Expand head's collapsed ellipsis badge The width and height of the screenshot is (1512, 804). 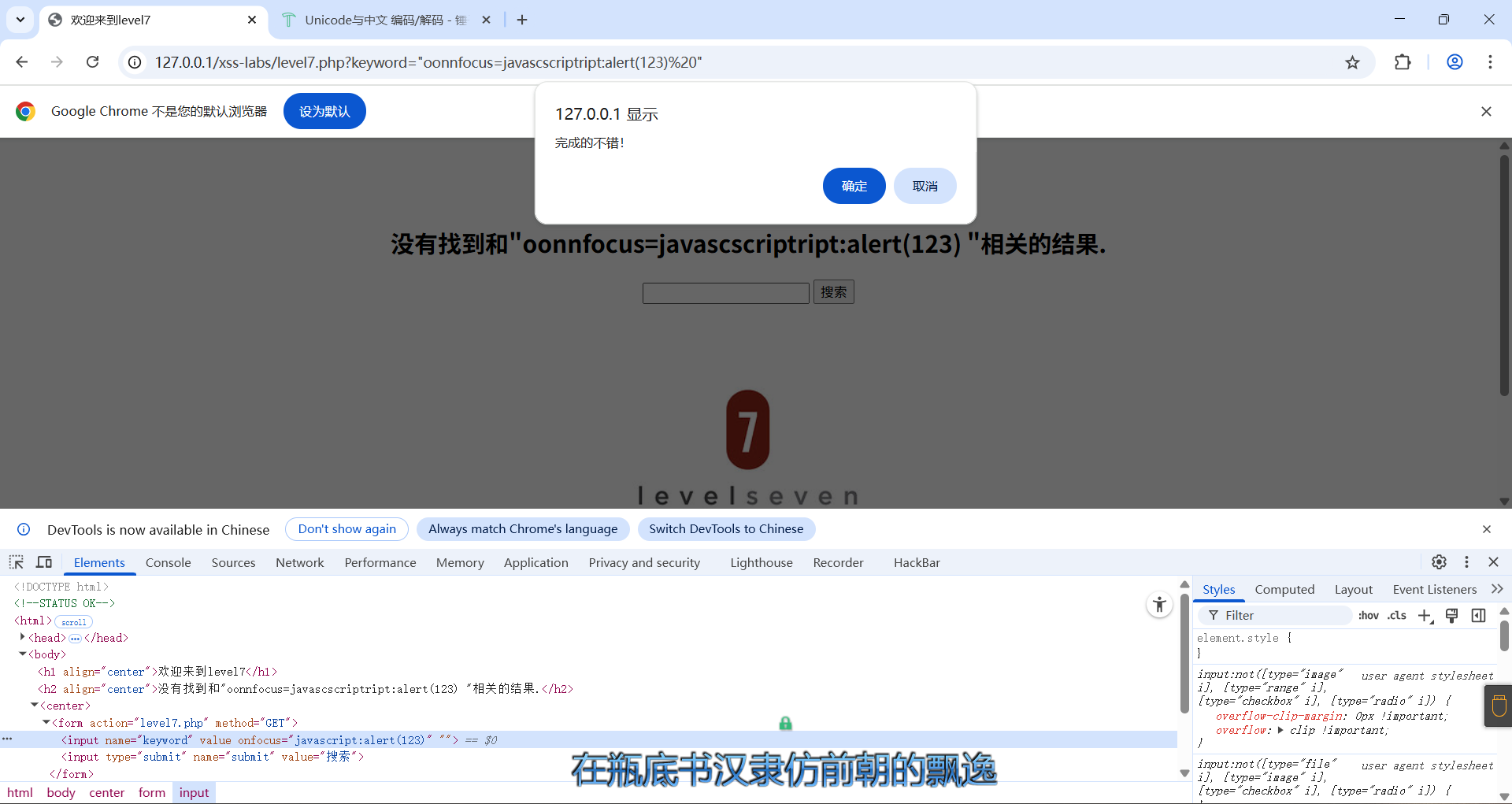click(x=75, y=639)
